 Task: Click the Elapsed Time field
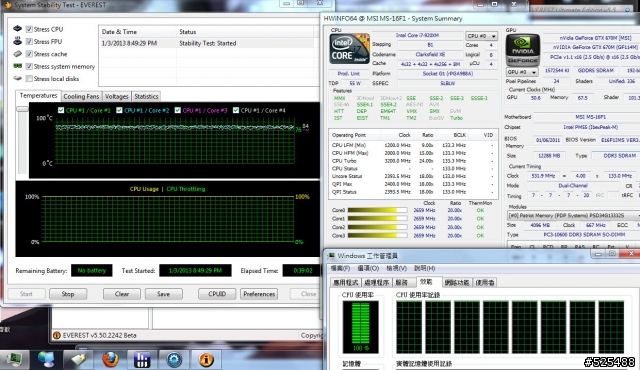[x=302, y=270]
